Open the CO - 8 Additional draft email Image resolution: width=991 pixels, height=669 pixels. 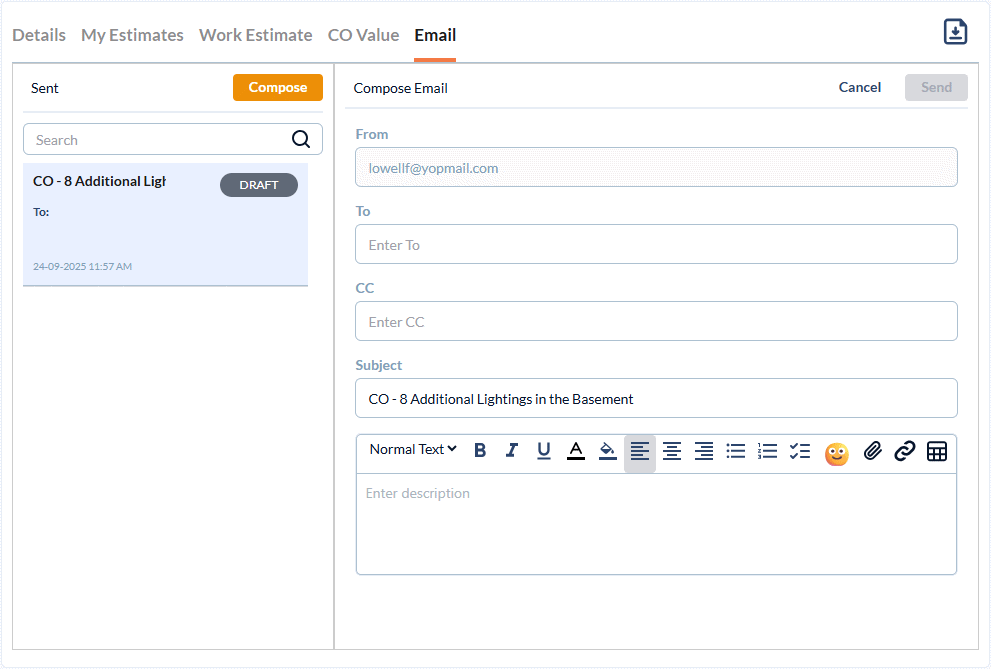166,224
